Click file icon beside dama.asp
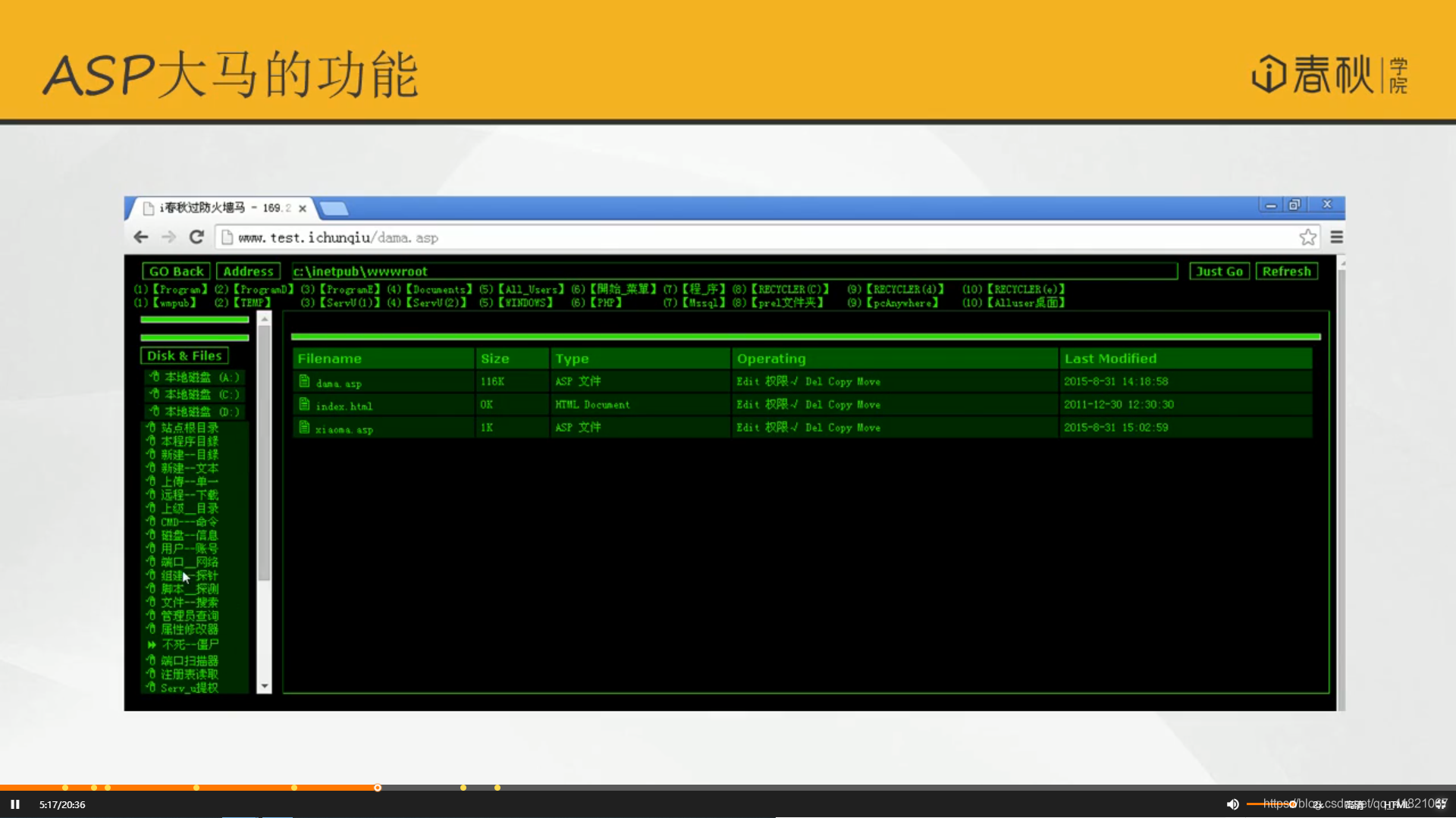This screenshot has height=818, width=1456. point(304,381)
